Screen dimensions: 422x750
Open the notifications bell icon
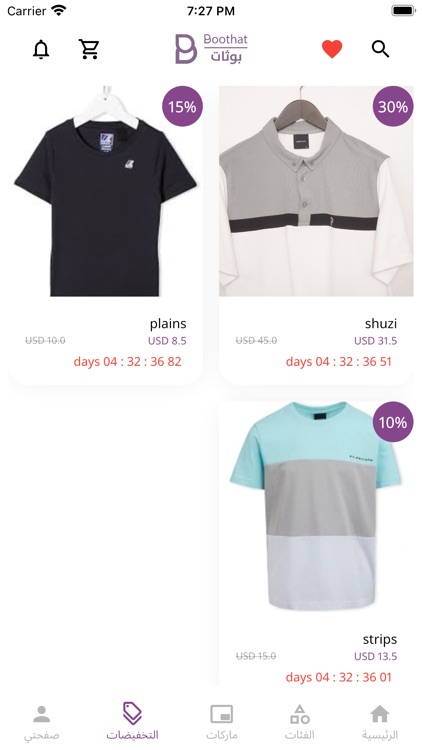click(41, 49)
